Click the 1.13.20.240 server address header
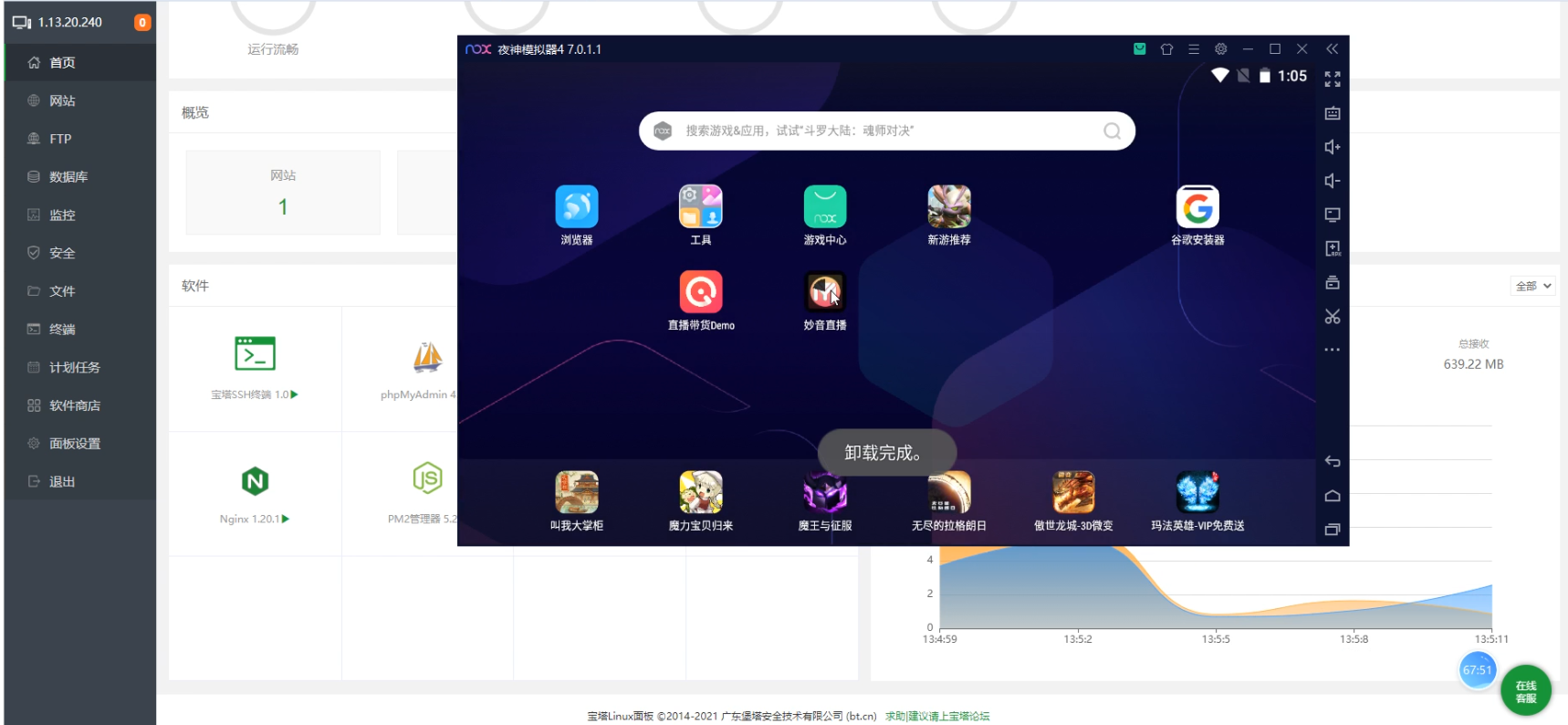 tap(70, 22)
